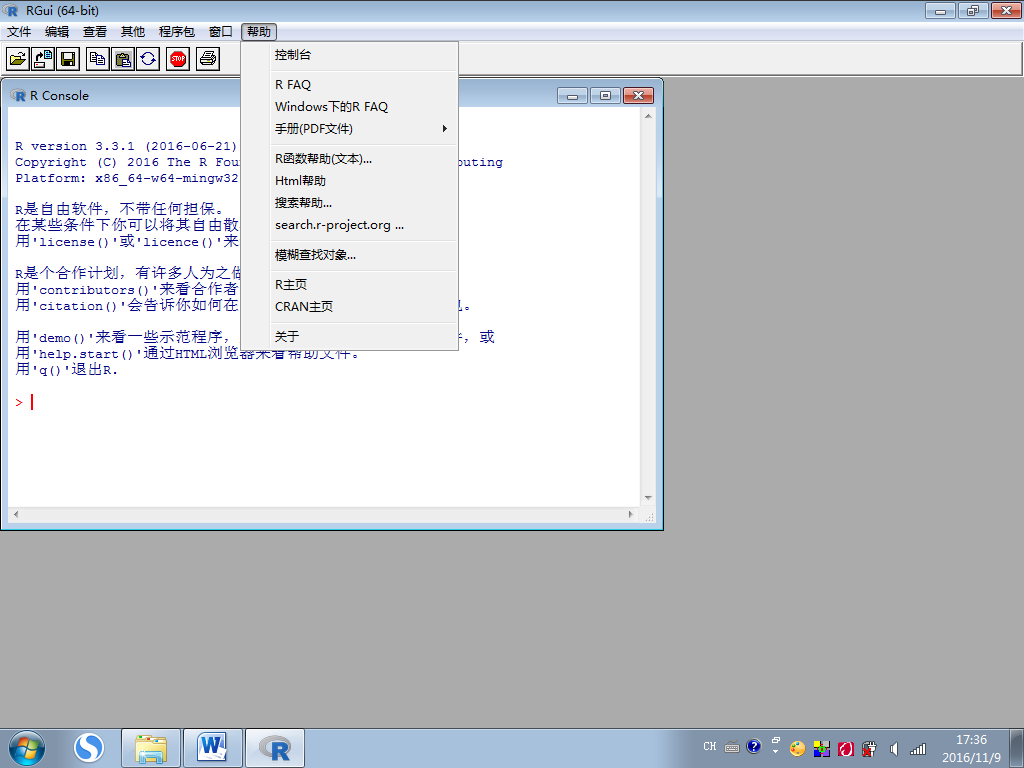Click the paint palette tray icon
The width and height of the screenshot is (1024, 768).
coord(797,748)
